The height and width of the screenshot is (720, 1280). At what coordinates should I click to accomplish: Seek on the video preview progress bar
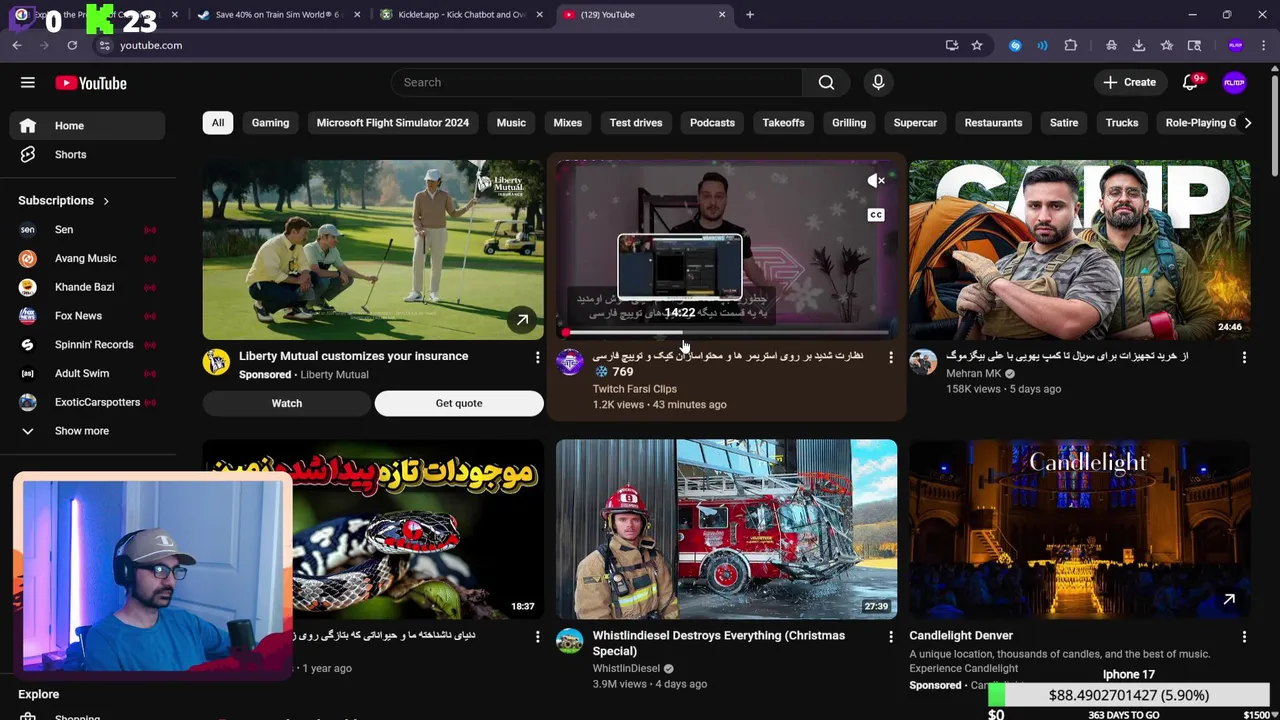[x=727, y=332]
